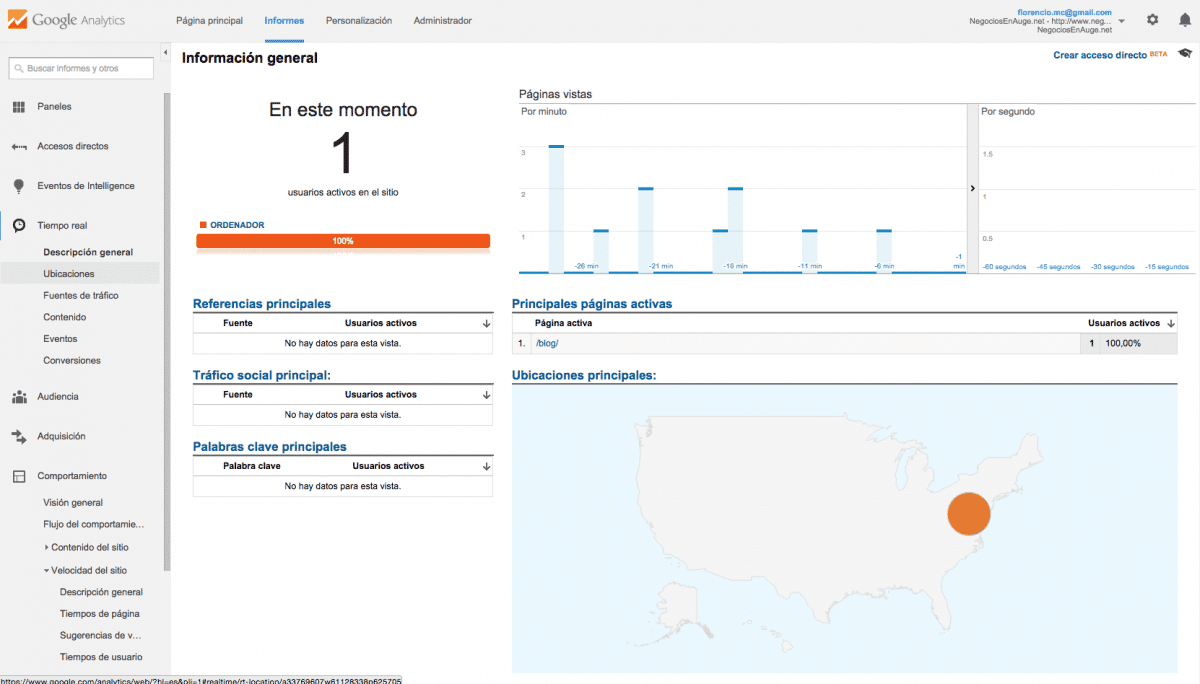1200x684 pixels.
Task: Click Crear acceso directo link
Action: 1100,55
